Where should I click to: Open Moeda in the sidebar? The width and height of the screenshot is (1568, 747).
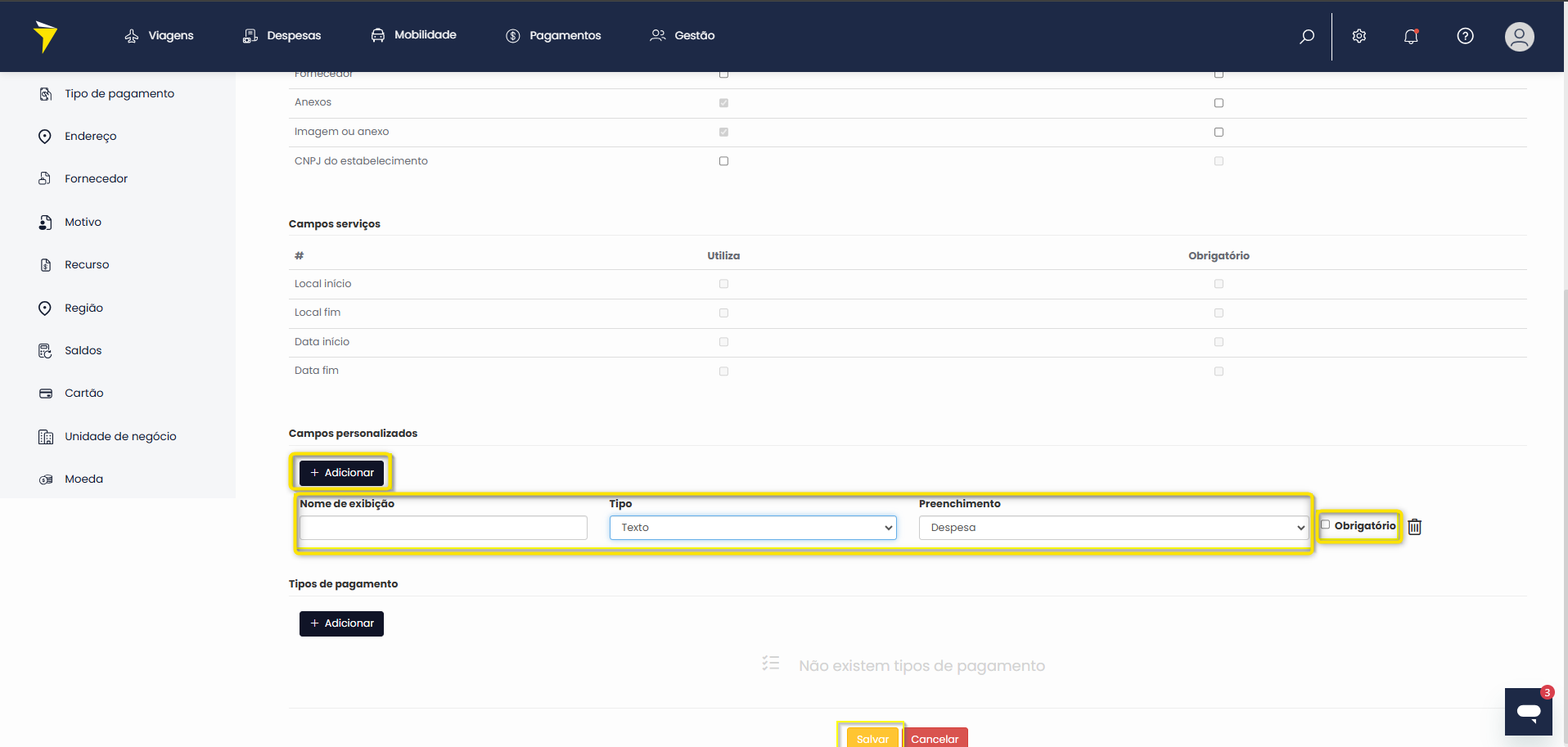83,479
